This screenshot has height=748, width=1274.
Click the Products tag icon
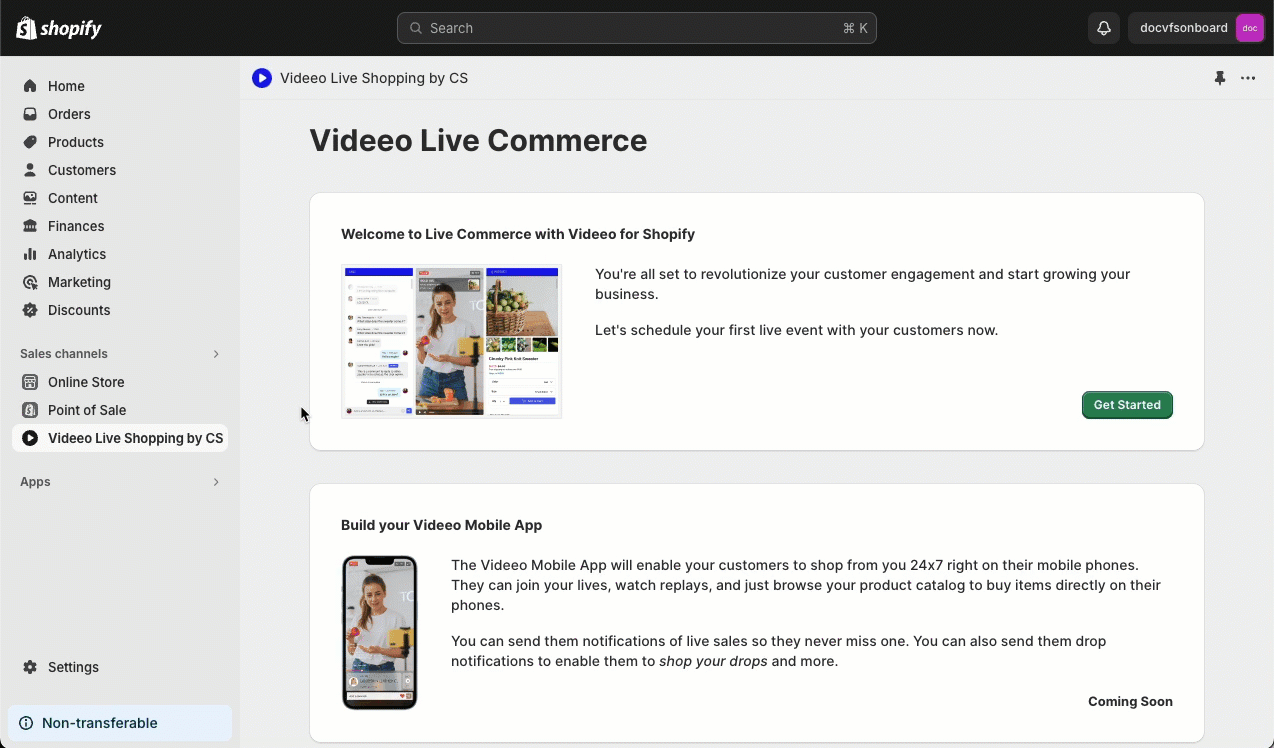30,142
